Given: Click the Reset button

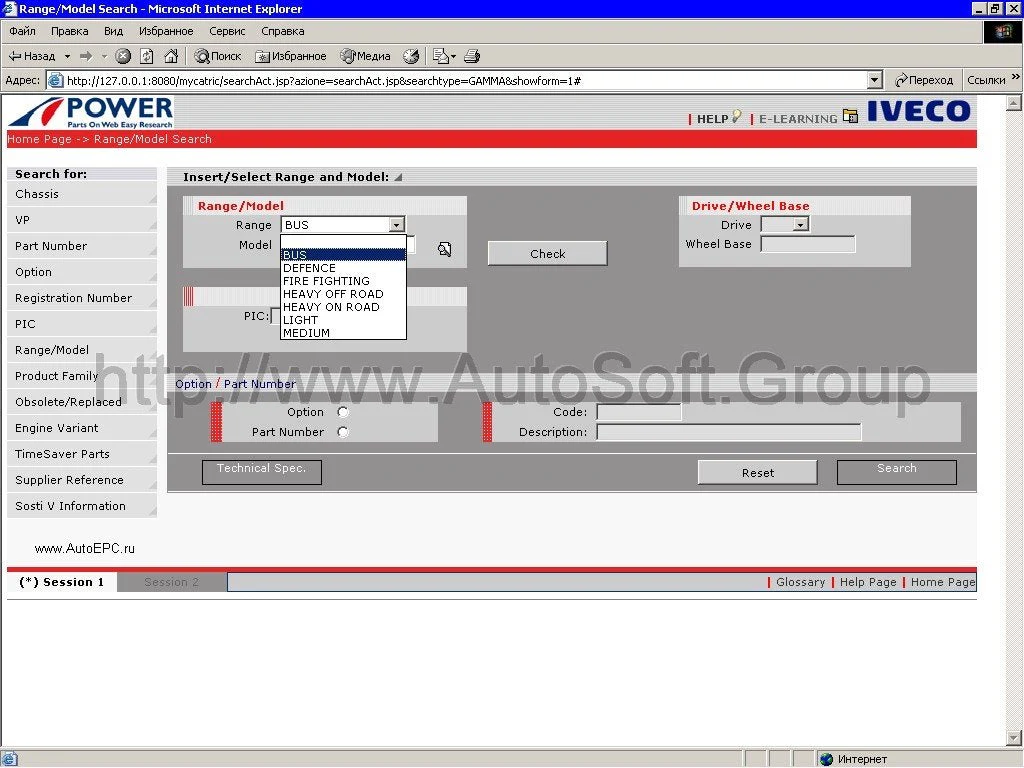Looking at the screenshot, I should (757, 473).
